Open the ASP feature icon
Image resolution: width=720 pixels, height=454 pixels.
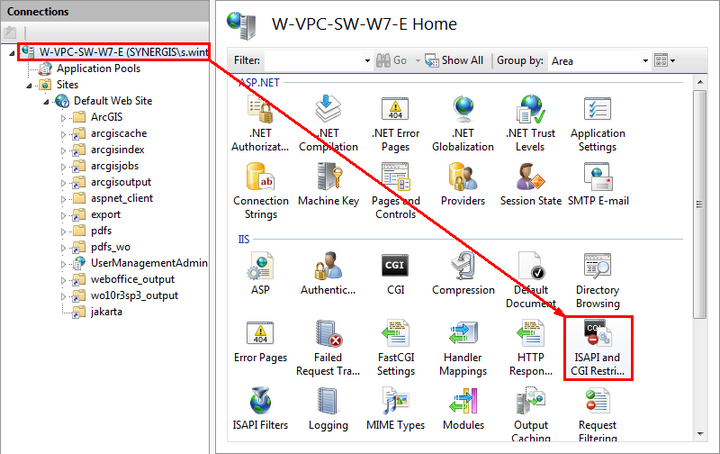[260, 273]
